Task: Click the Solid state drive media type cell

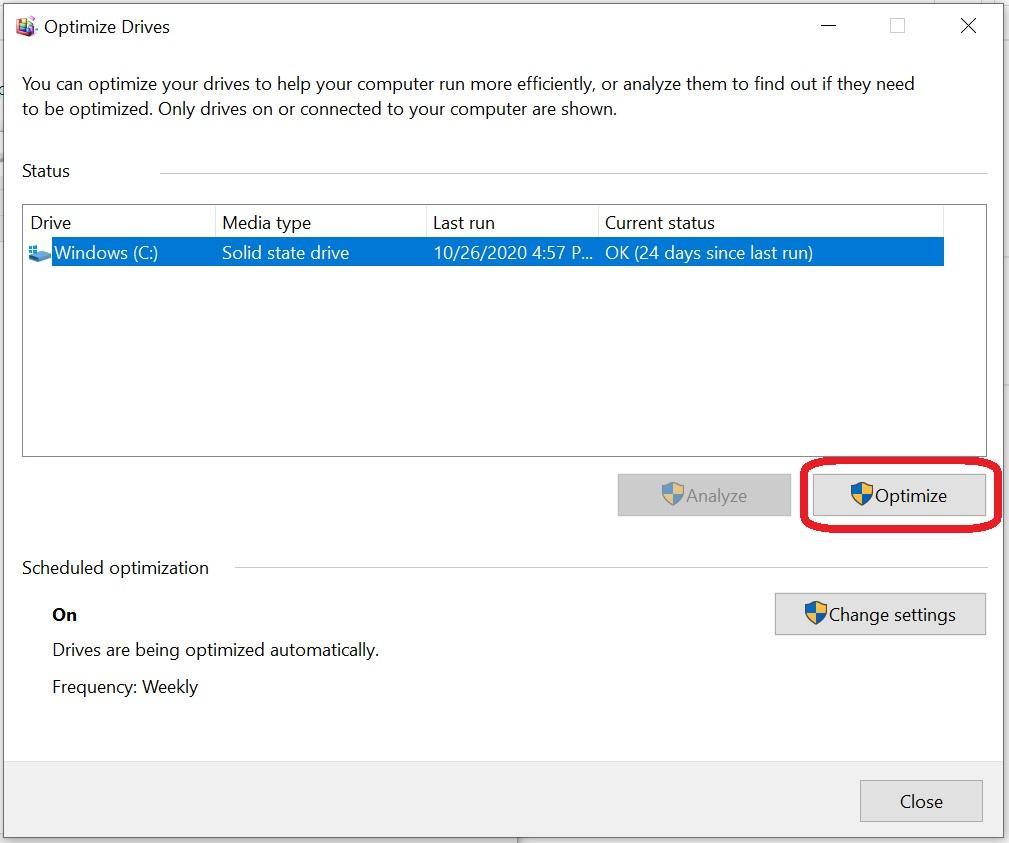Action: 285,252
